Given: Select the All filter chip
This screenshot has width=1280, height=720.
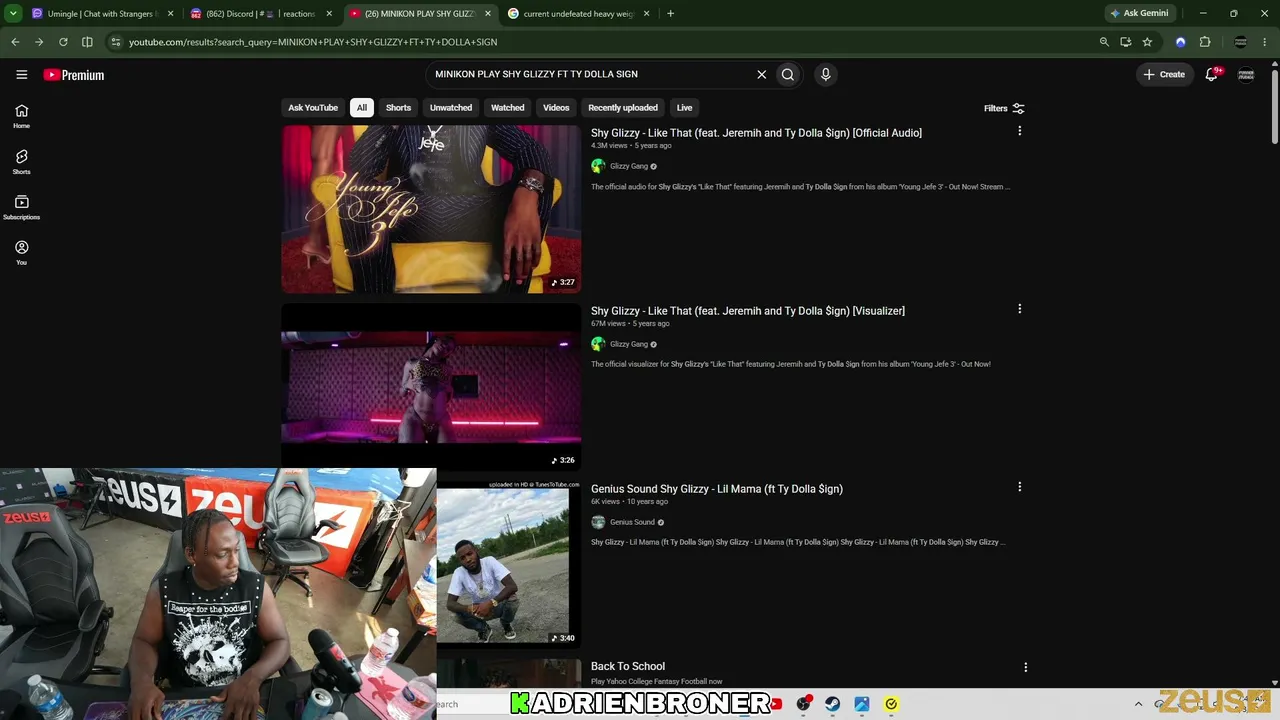Looking at the screenshot, I should pos(362,108).
